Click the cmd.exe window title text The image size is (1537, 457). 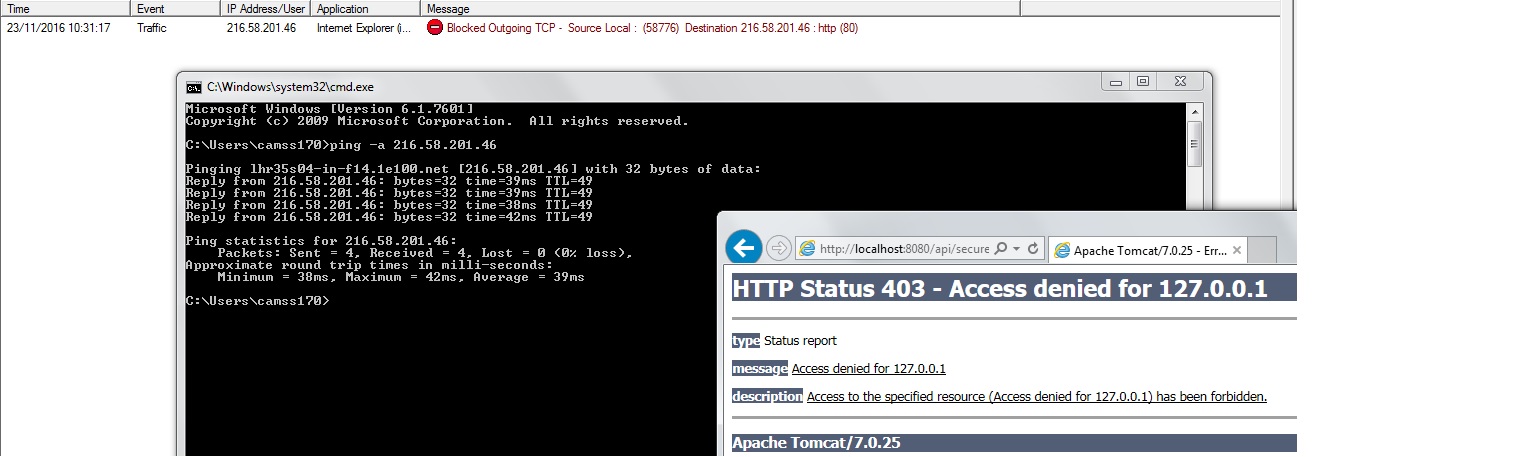click(290, 87)
